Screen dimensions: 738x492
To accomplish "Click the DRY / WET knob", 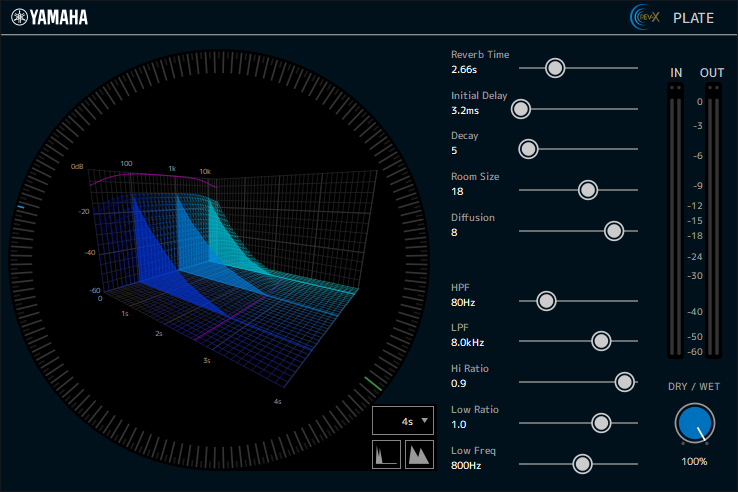I will coord(695,424).
